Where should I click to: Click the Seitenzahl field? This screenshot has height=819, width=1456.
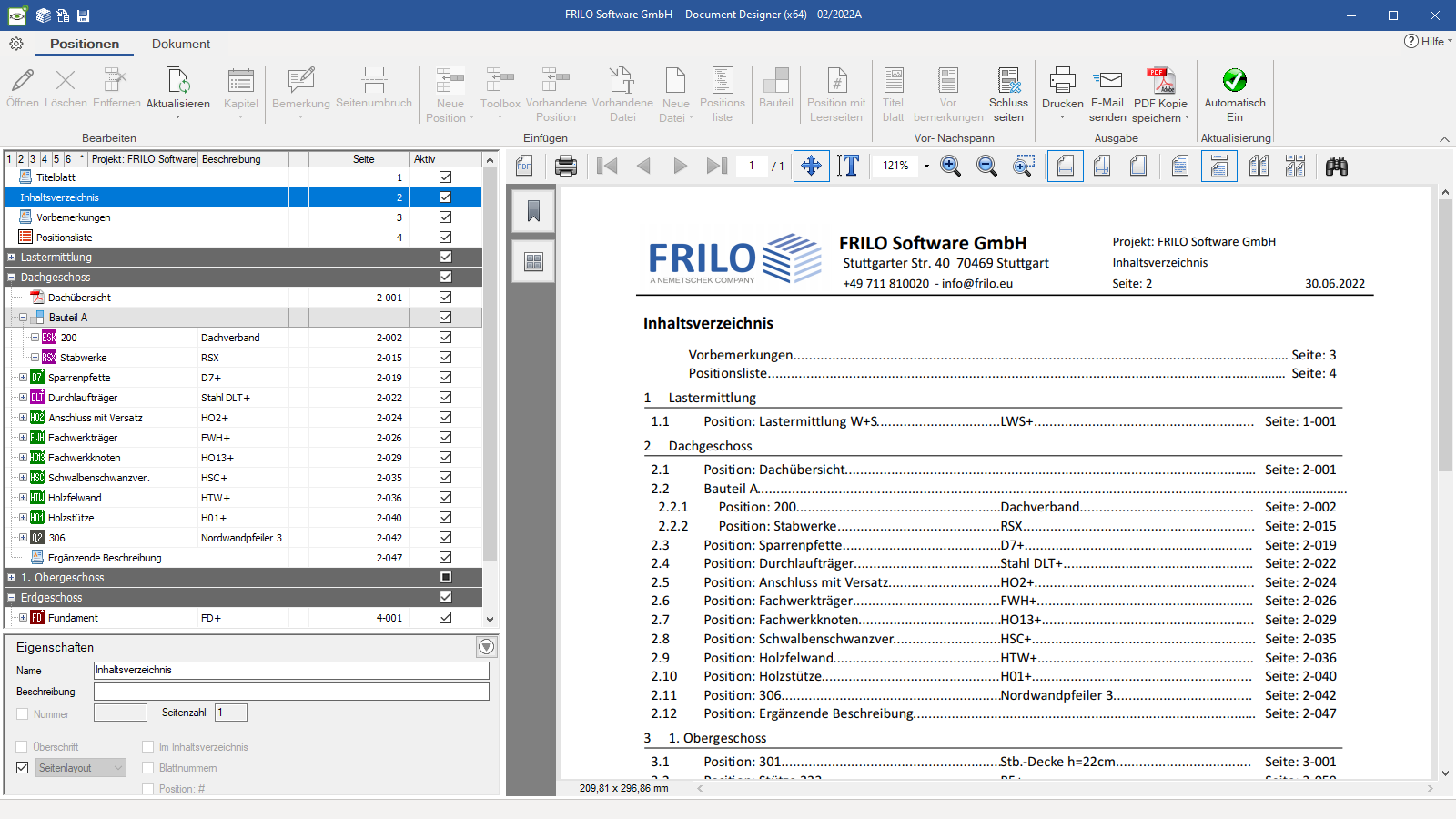(x=231, y=713)
